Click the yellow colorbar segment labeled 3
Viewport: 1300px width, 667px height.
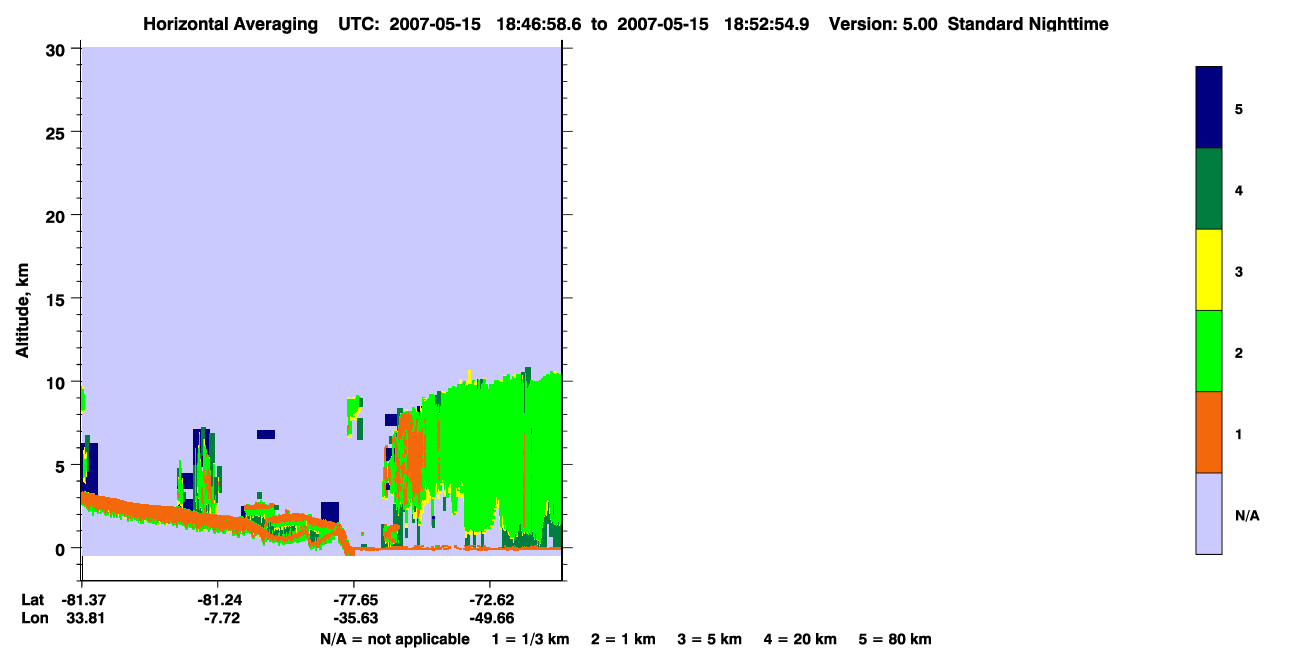point(1209,270)
